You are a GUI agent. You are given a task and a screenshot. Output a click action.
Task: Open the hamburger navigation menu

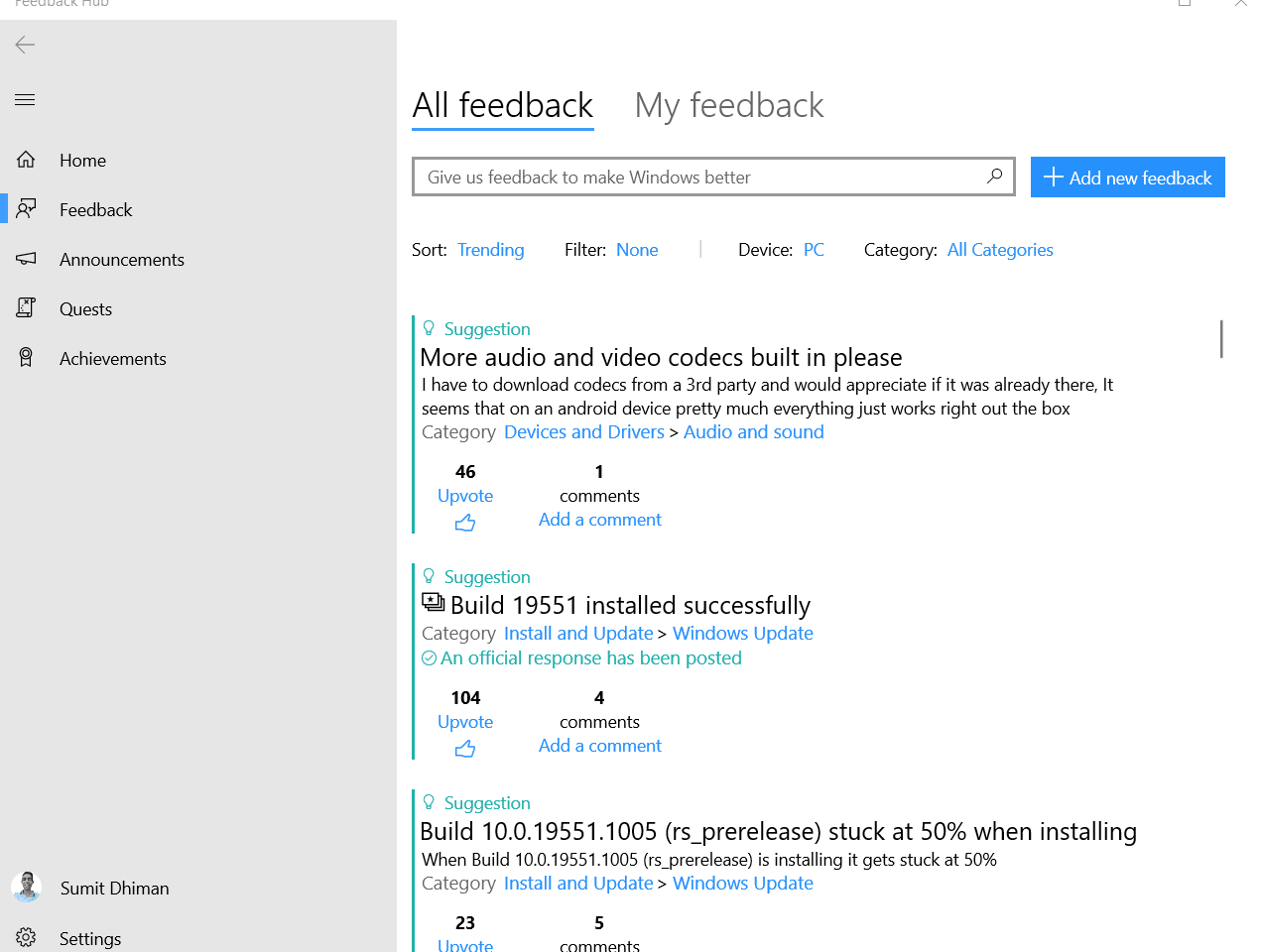25,99
